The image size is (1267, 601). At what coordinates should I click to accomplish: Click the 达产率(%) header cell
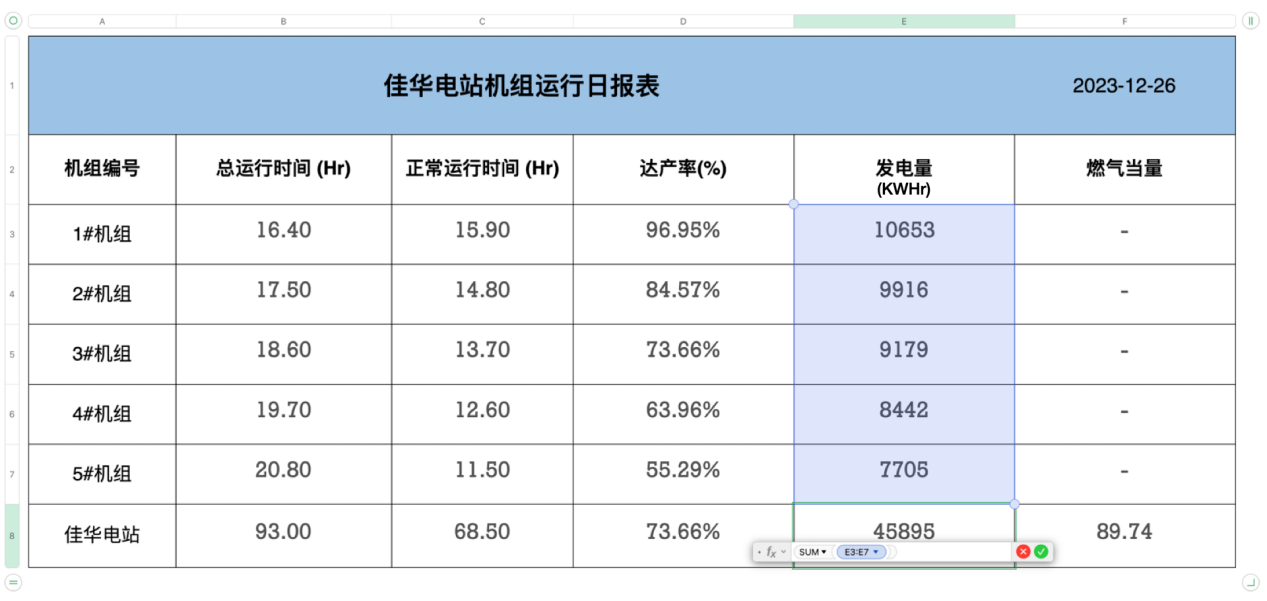pos(683,169)
